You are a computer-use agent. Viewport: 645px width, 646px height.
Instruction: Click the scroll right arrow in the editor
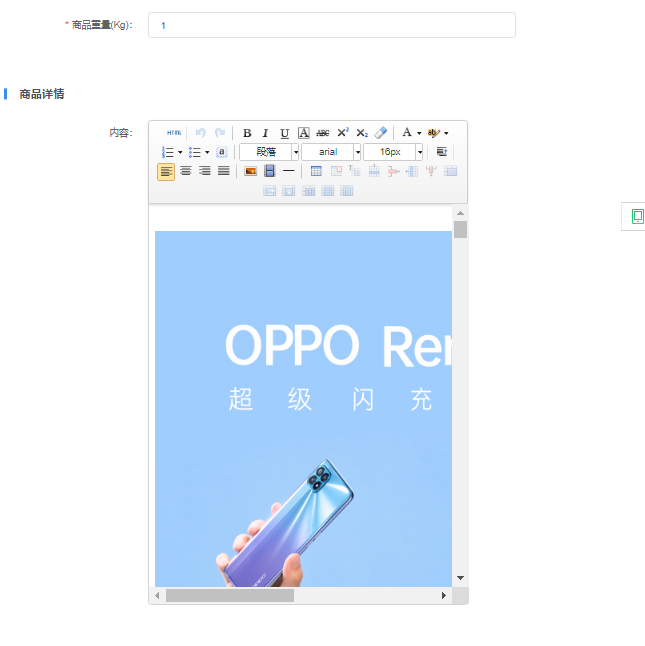click(444, 595)
